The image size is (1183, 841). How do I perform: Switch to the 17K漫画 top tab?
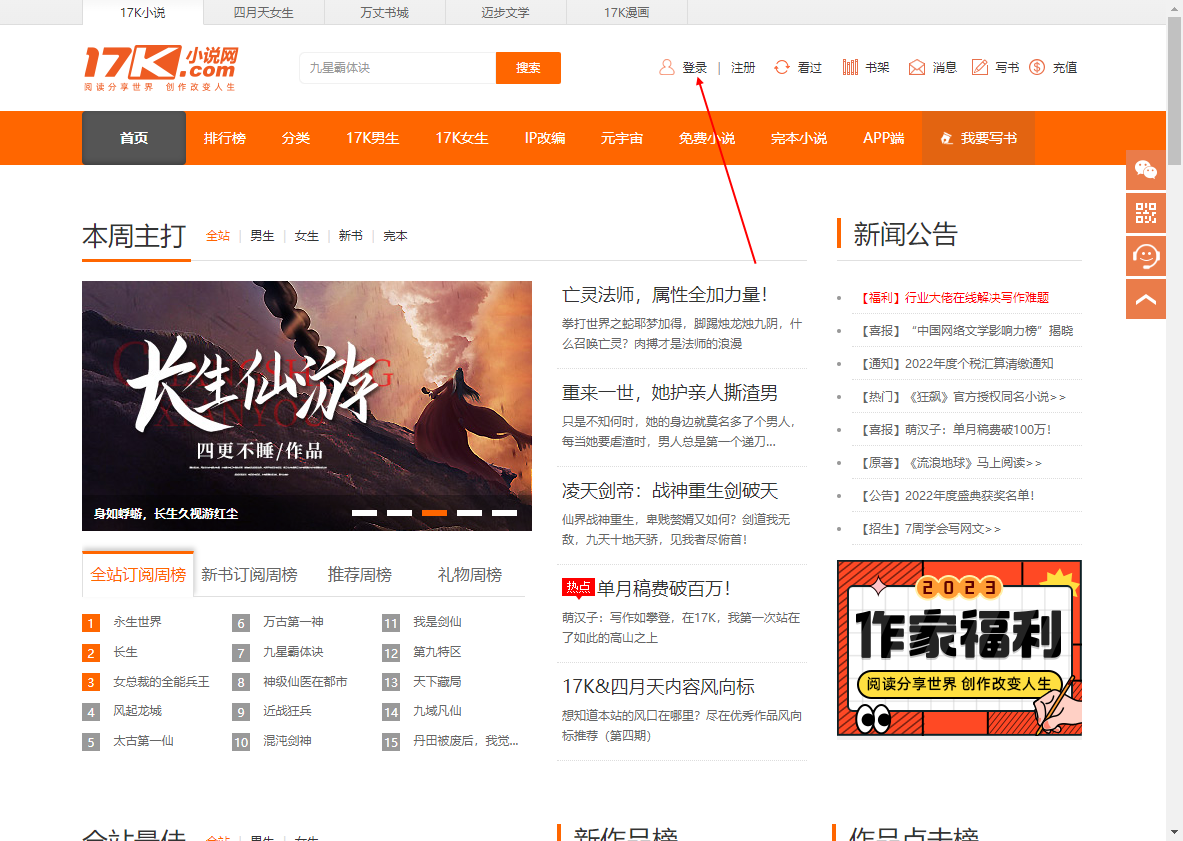(626, 13)
